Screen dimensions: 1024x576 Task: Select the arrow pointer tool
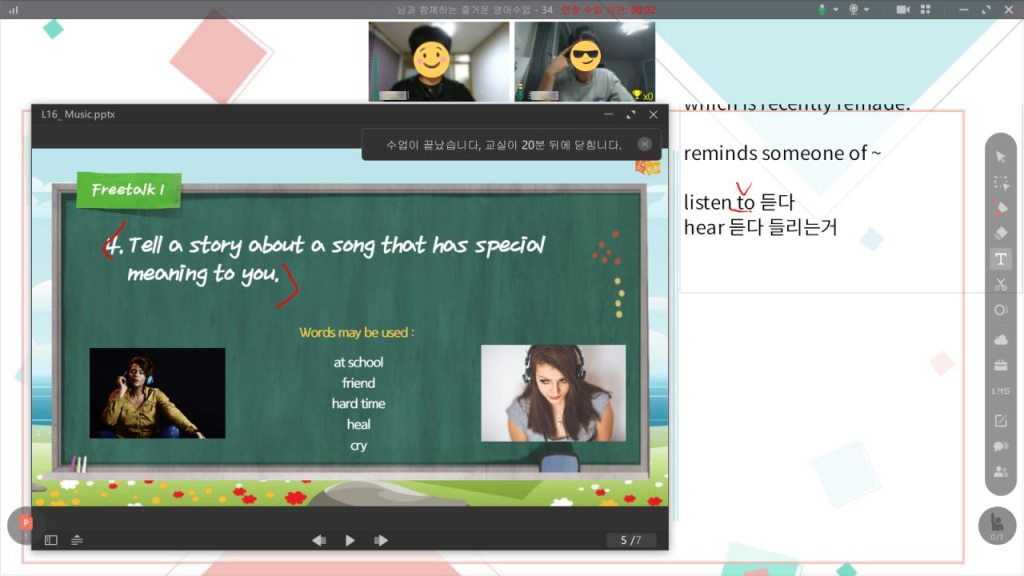coord(1000,157)
